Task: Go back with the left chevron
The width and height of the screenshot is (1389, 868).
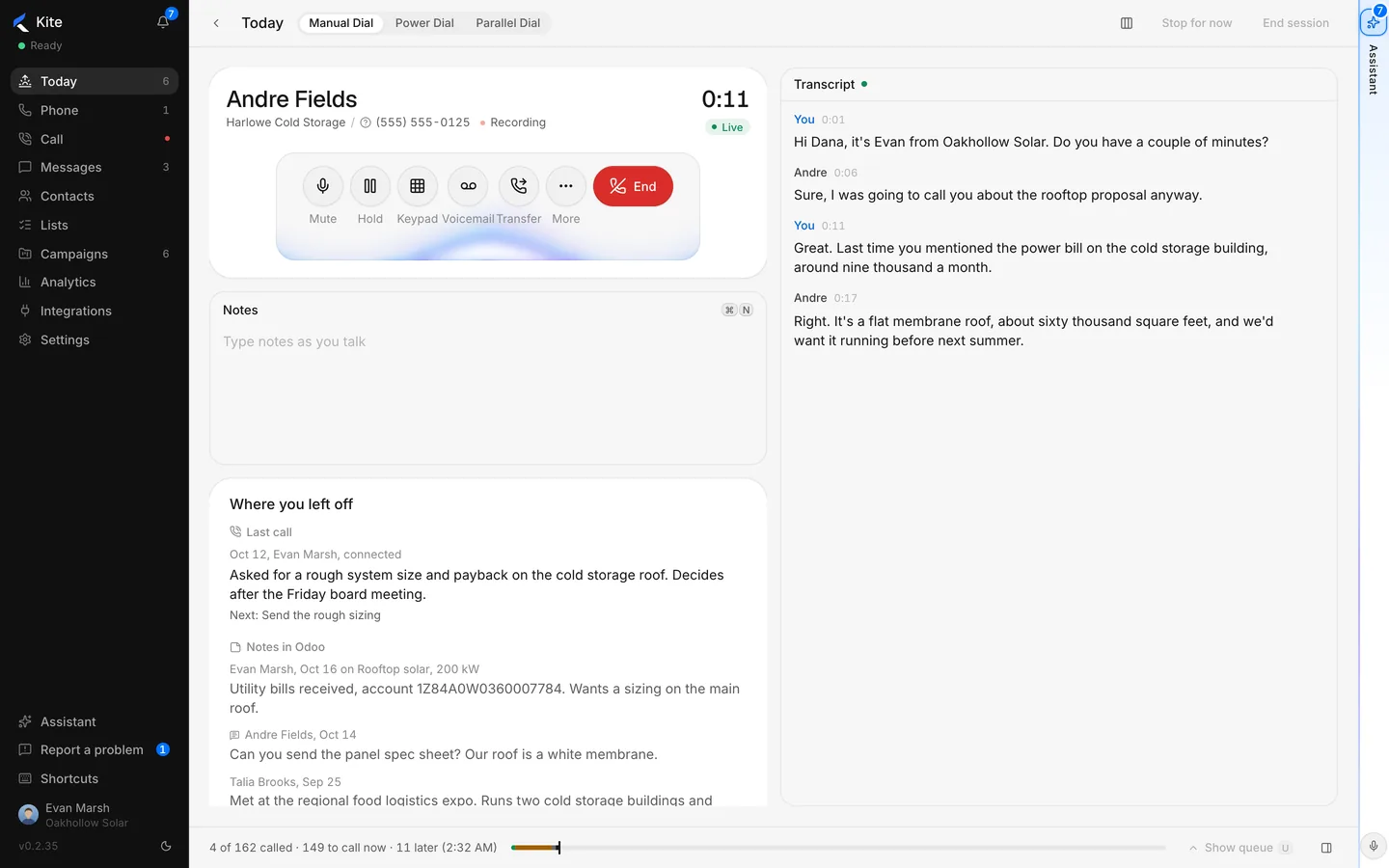Action: click(x=216, y=23)
